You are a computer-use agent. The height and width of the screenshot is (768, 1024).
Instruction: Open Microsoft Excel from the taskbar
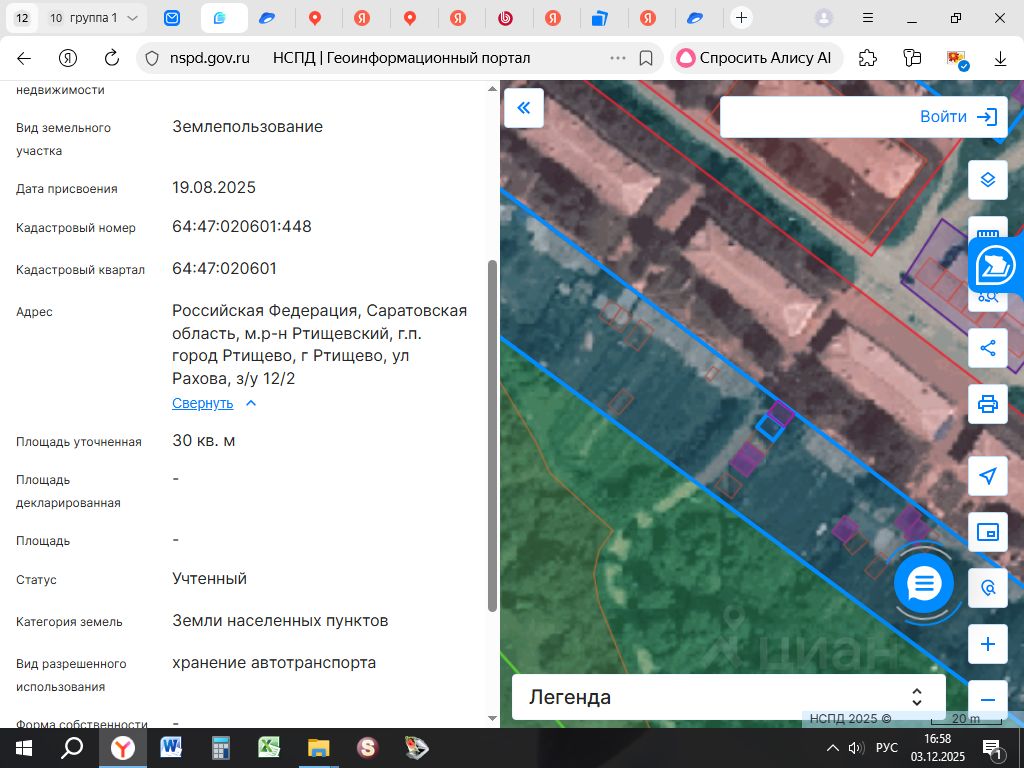coord(269,748)
